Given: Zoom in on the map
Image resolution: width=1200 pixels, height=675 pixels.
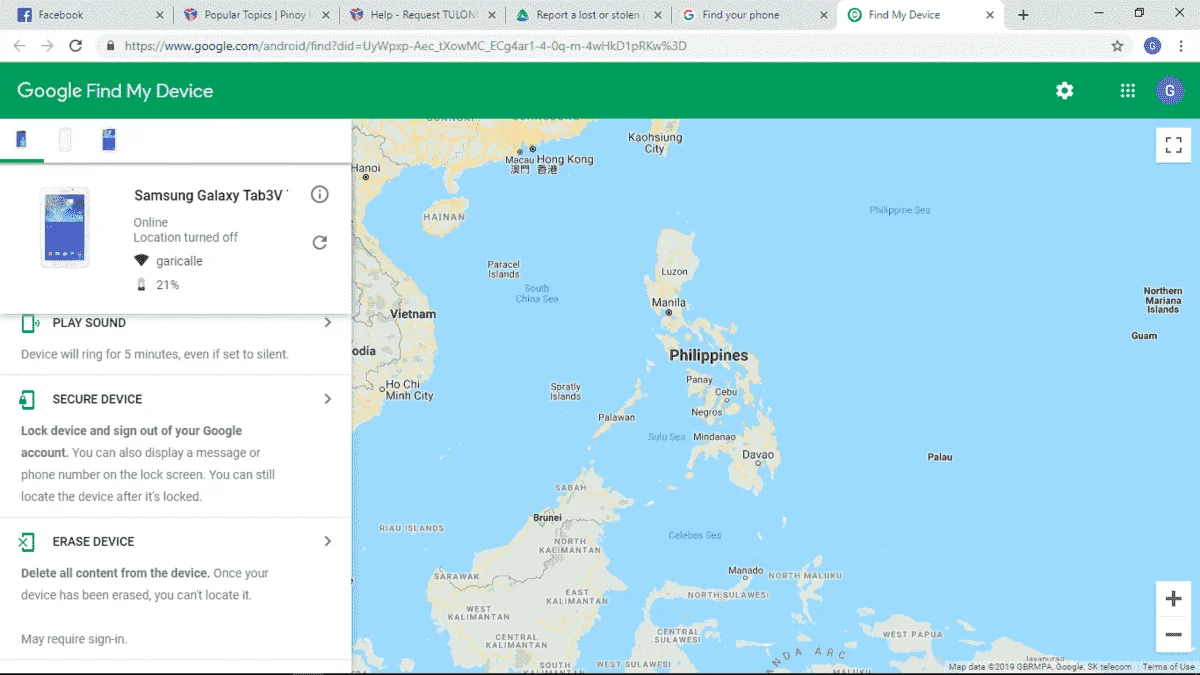Looking at the screenshot, I should (1173, 599).
